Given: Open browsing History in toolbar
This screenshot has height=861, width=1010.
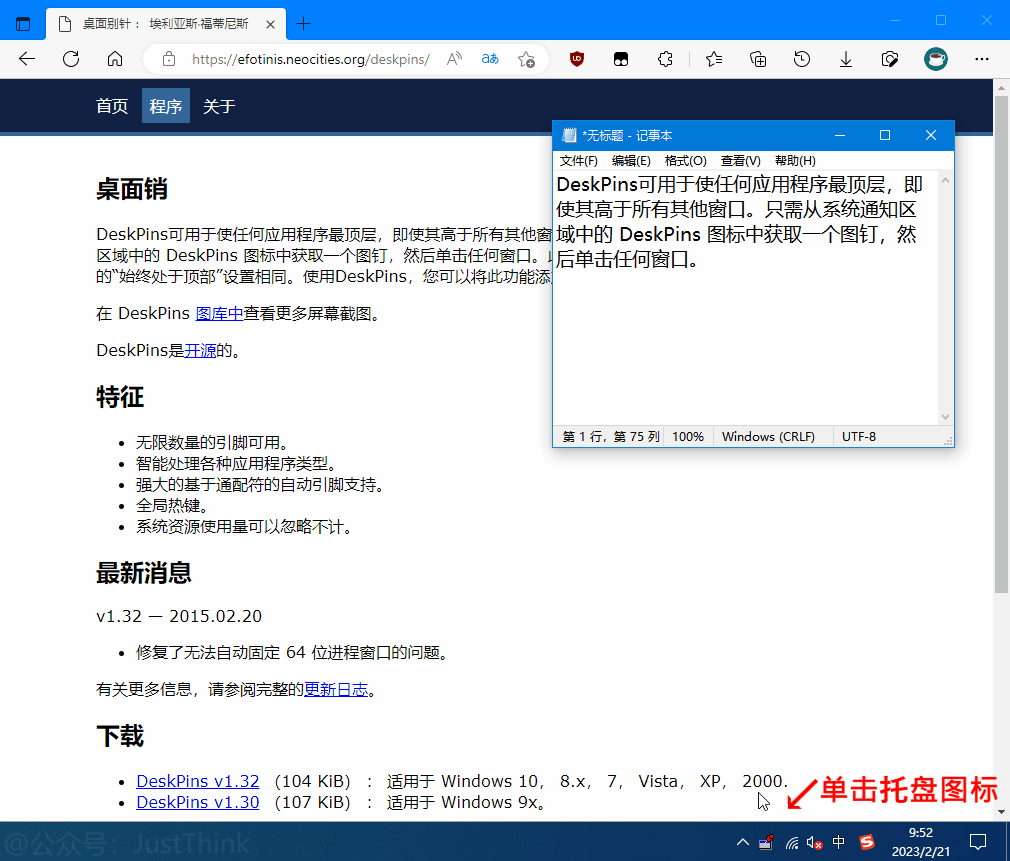Looking at the screenshot, I should (802, 59).
